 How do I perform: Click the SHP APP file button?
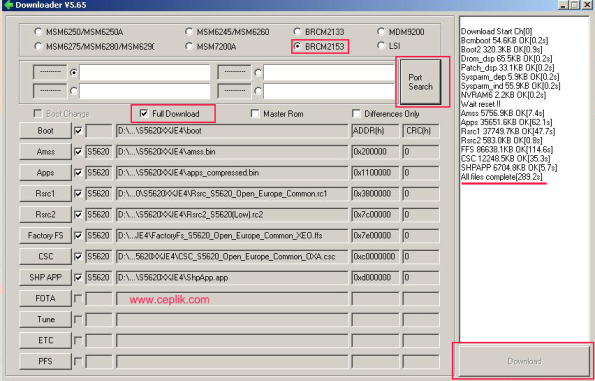click(45, 277)
